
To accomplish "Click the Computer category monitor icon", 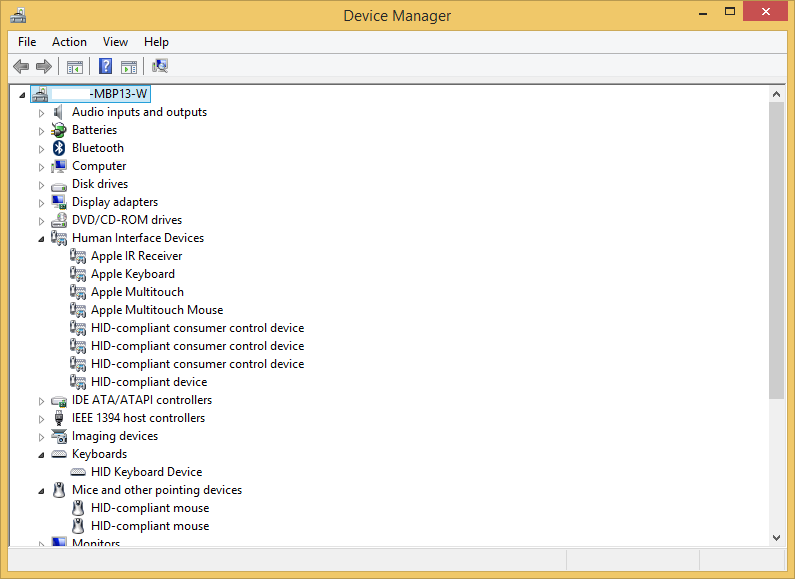I will [x=59, y=166].
